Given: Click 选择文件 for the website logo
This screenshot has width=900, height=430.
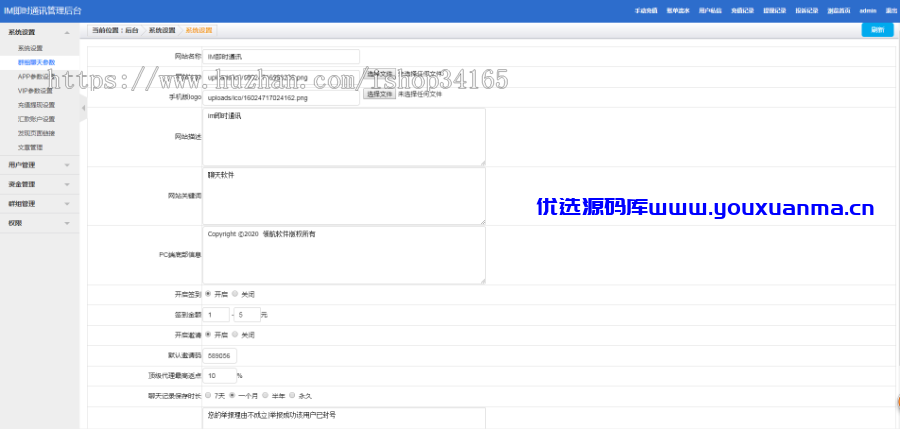Looking at the screenshot, I should click(x=379, y=74).
